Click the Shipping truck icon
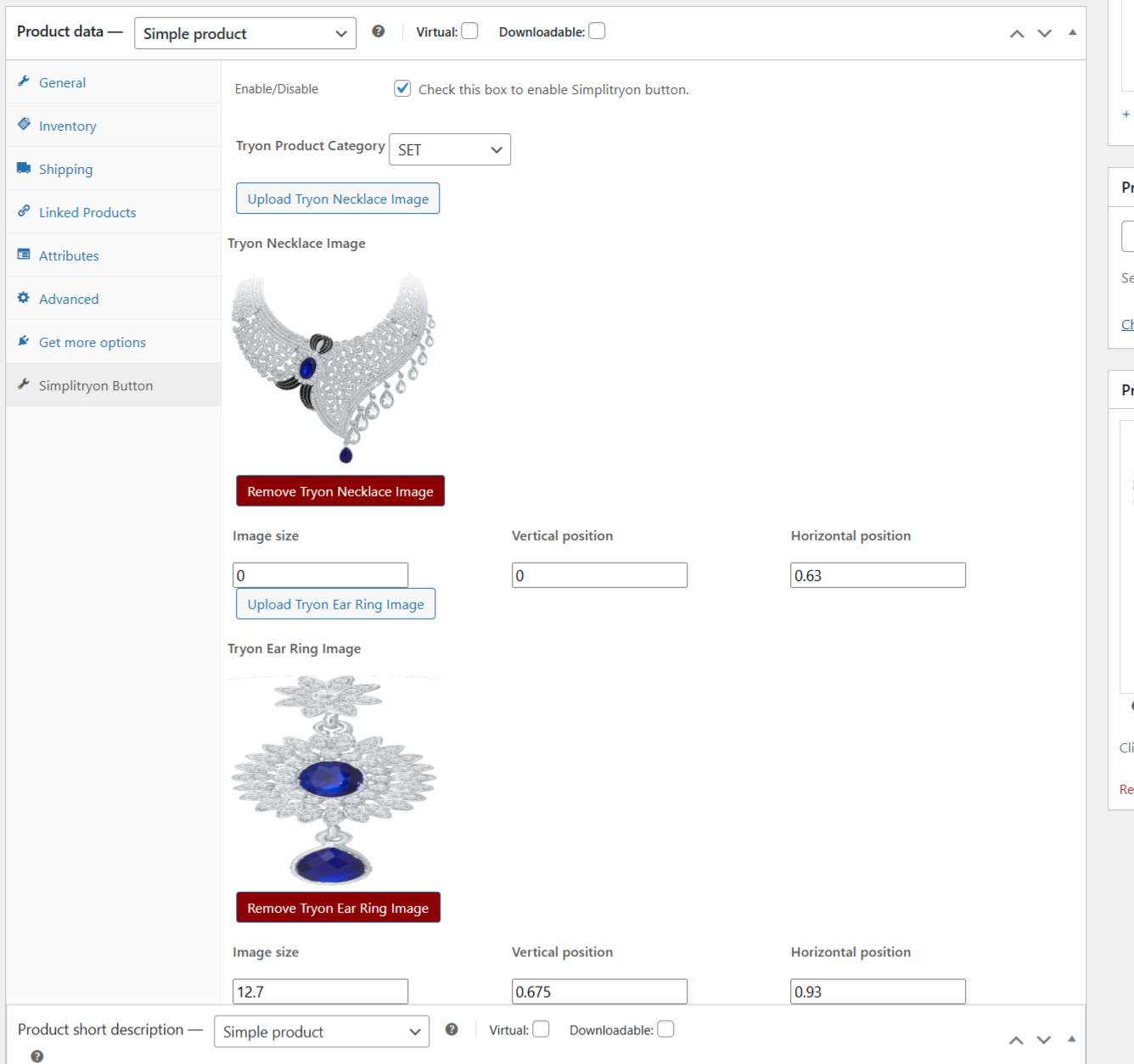This screenshot has width=1134, height=1064. click(24, 168)
